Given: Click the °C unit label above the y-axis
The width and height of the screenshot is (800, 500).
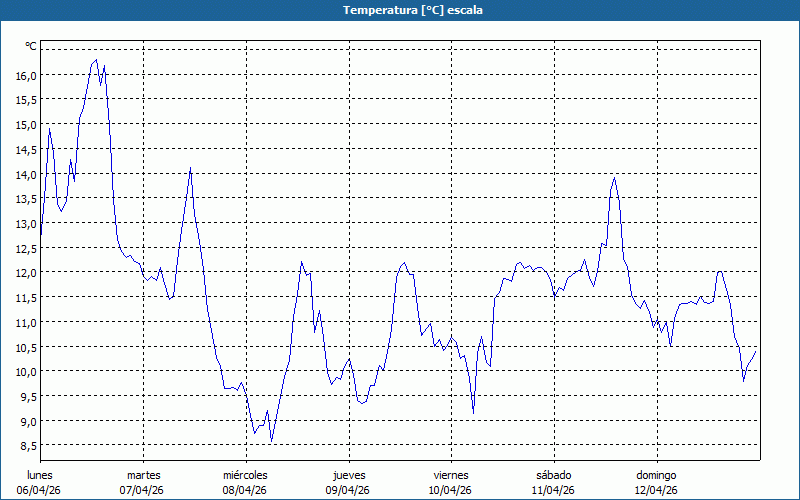Looking at the screenshot, I should point(31,46).
